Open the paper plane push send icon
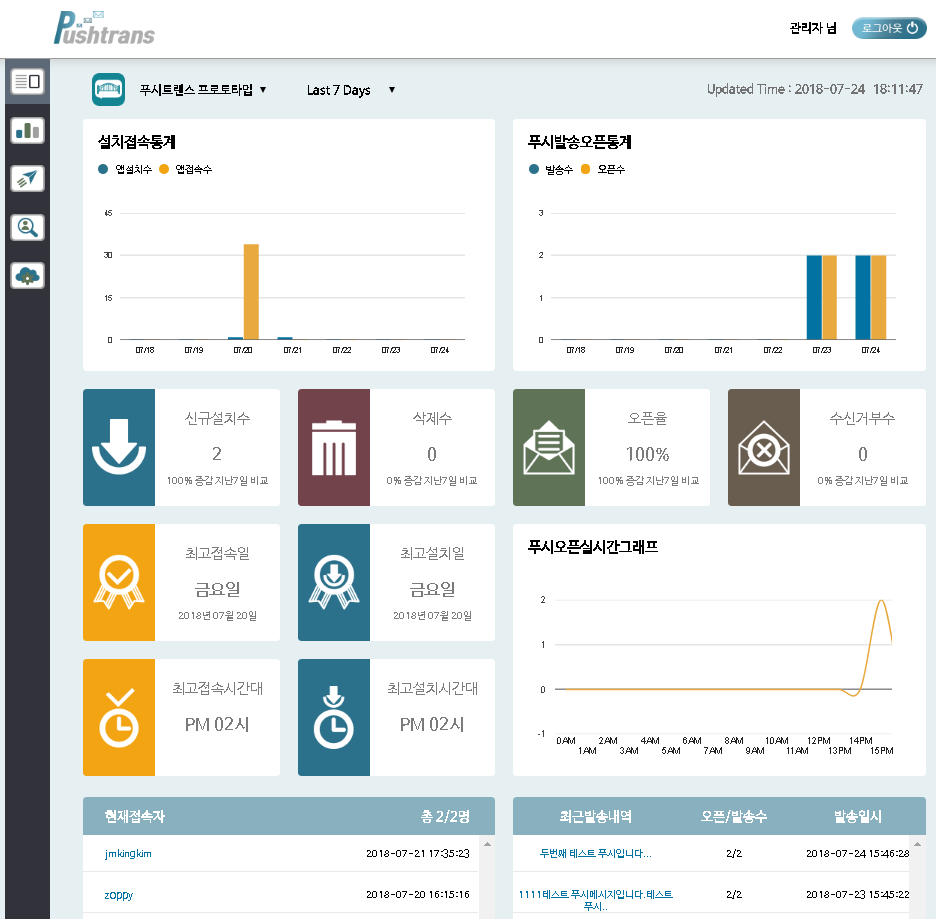The height and width of the screenshot is (919, 936). click(x=27, y=178)
